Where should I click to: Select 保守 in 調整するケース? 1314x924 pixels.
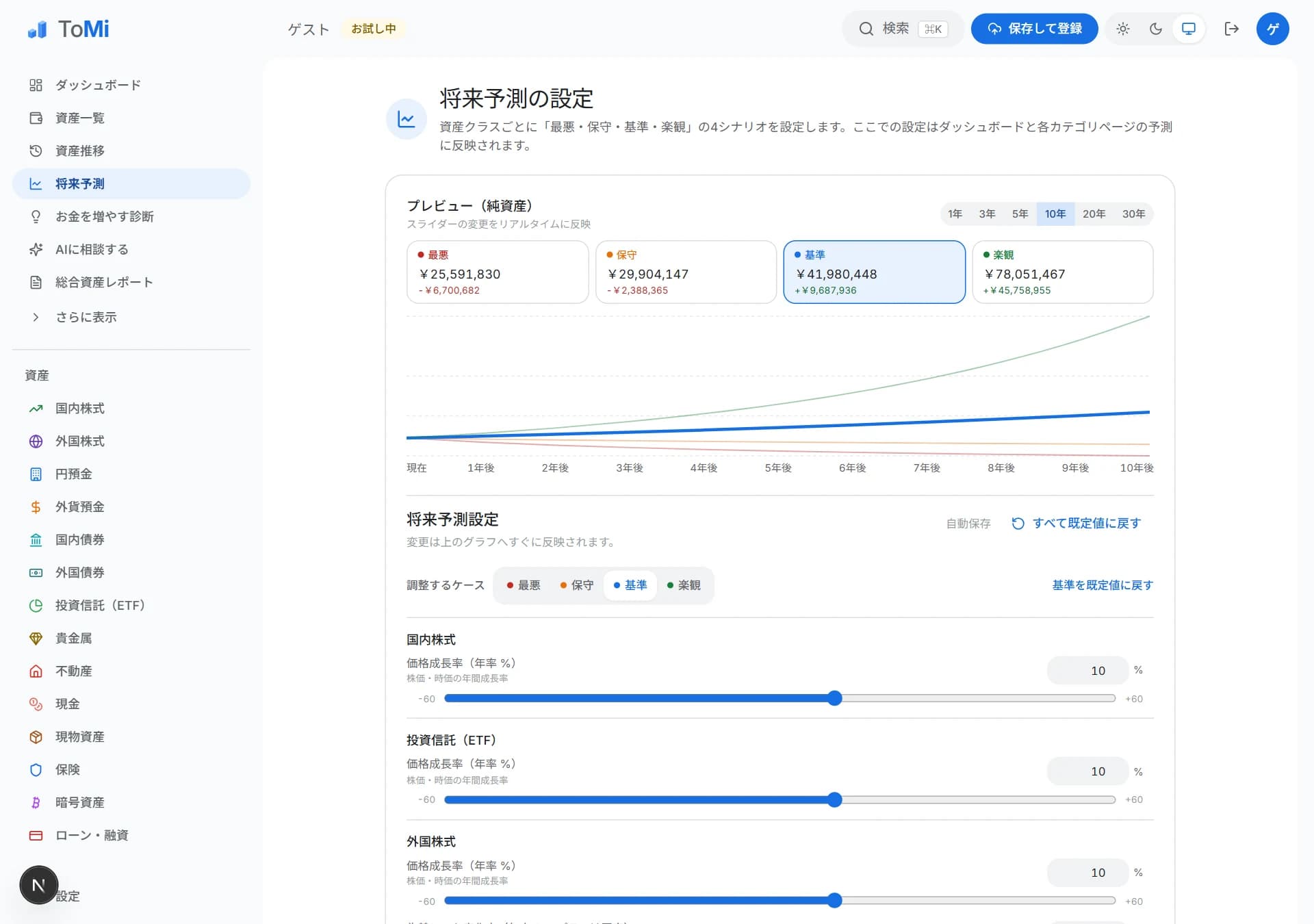[577, 585]
